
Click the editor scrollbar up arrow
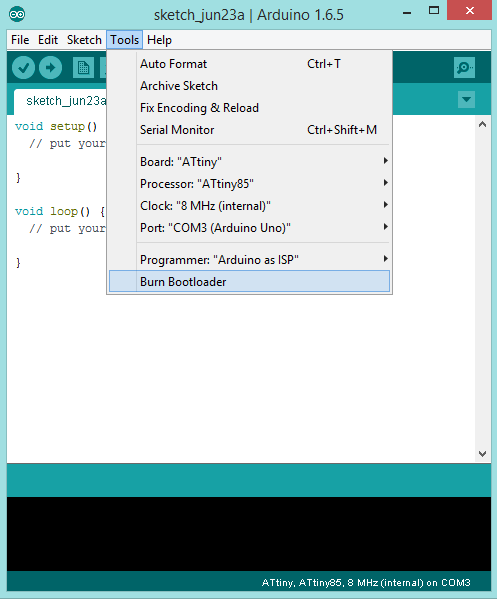482,124
